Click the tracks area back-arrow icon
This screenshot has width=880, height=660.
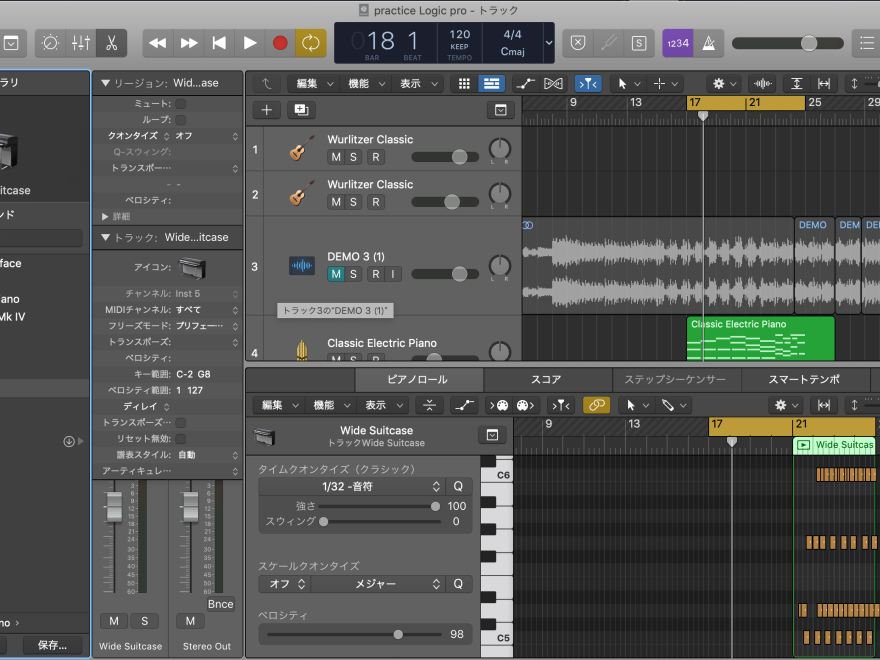tap(267, 84)
